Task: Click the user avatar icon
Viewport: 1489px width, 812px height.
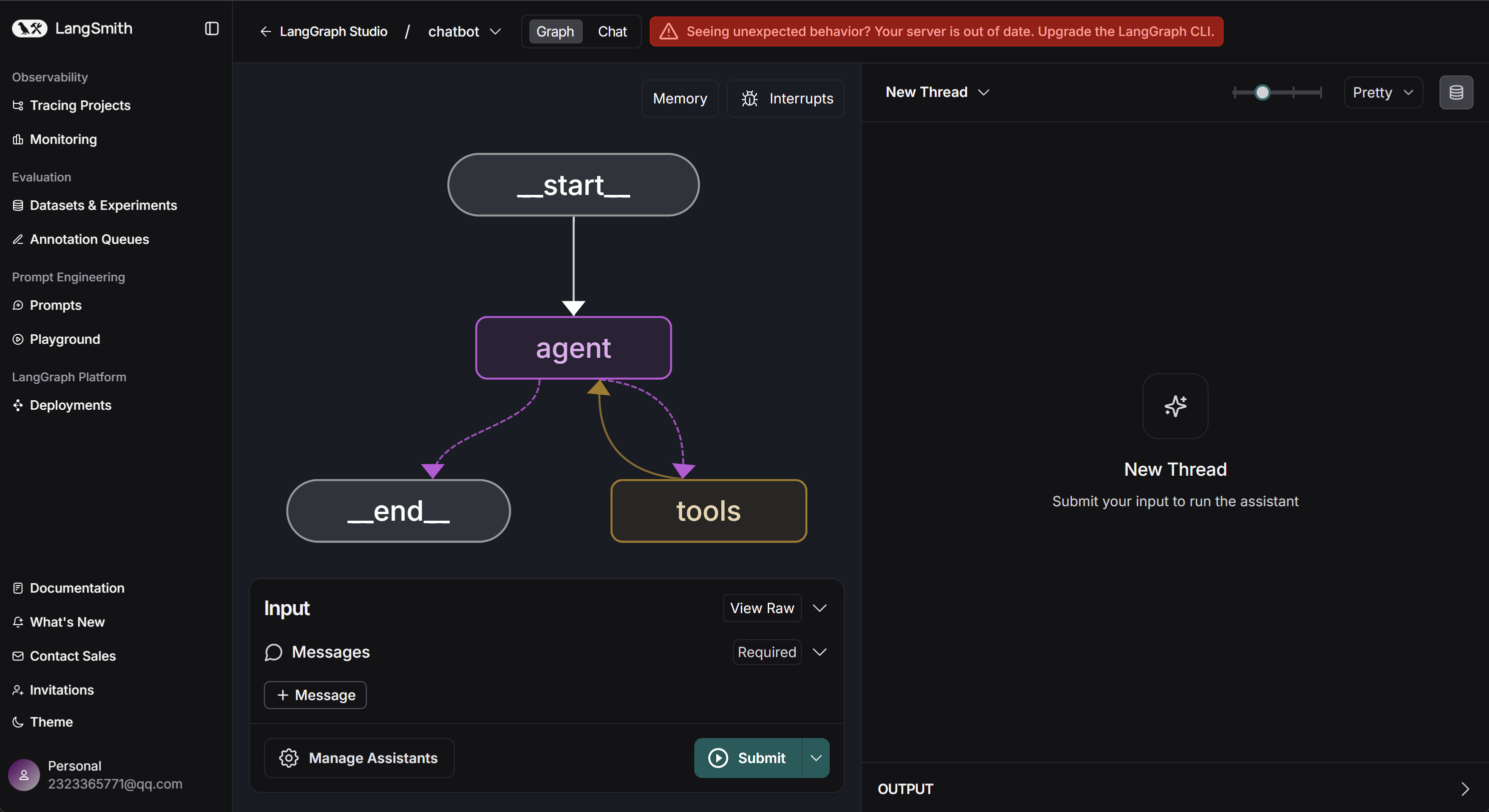Action: pos(23,775)
